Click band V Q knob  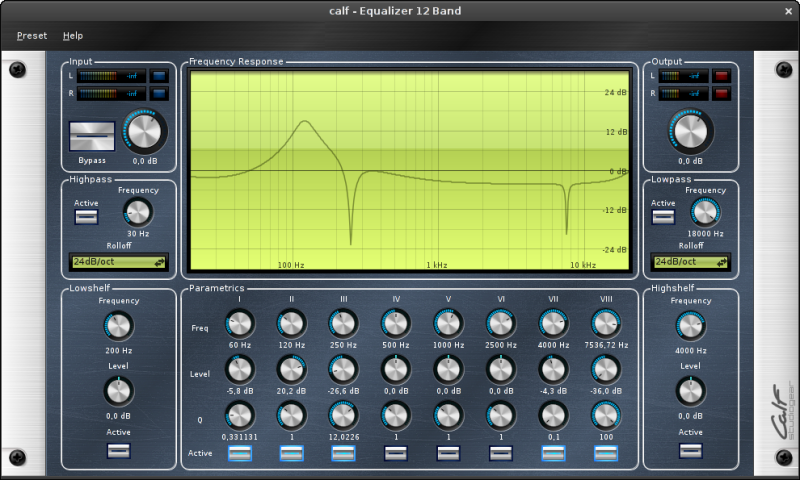coord(448,416)
